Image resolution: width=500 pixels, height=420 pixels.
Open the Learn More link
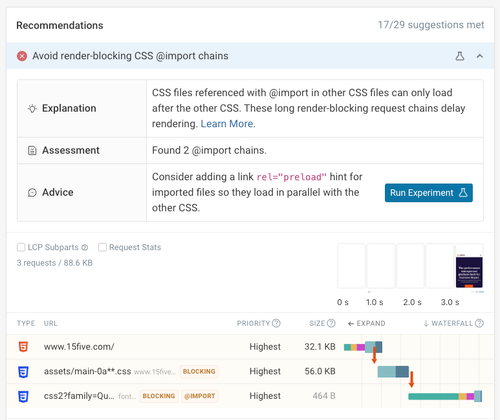[227, 124]
